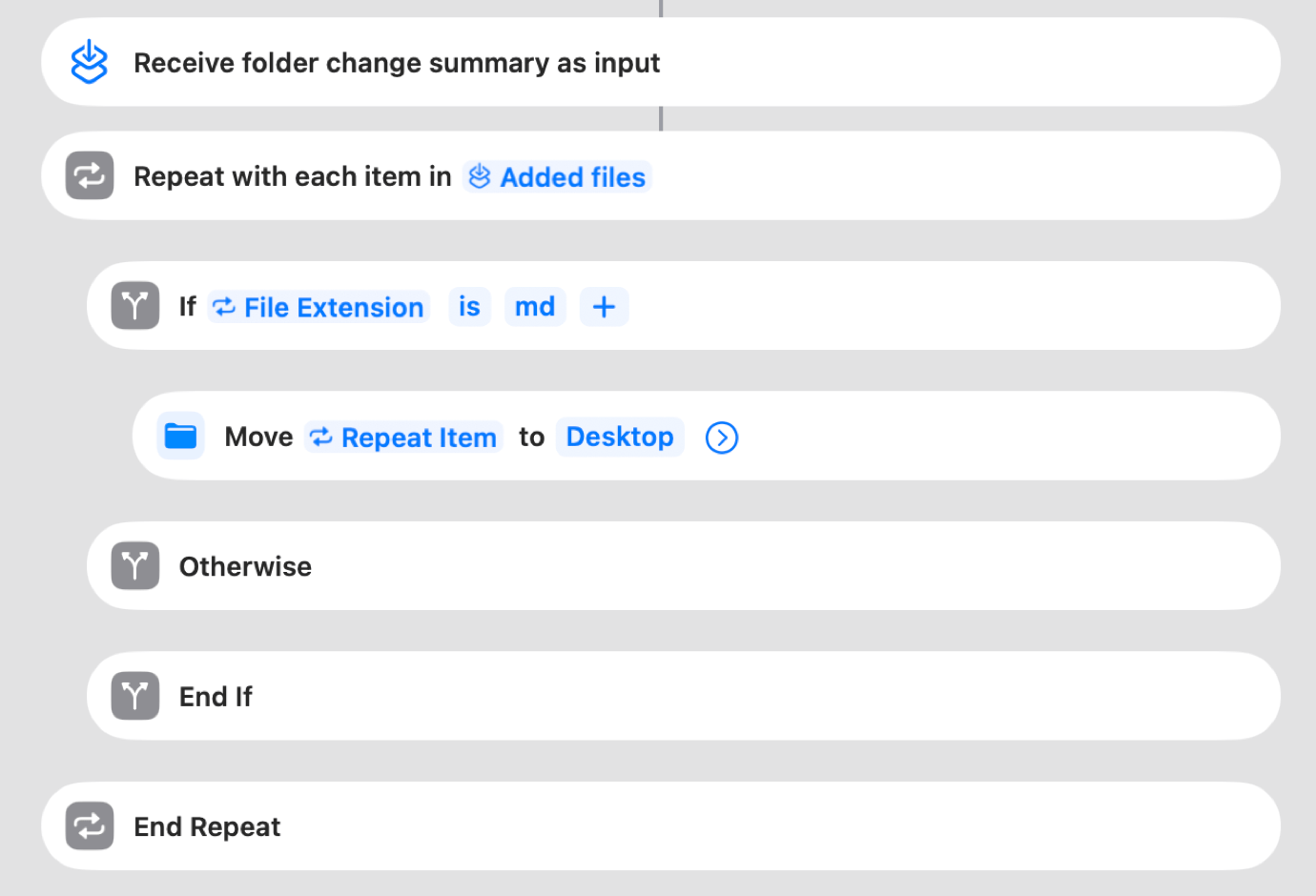1316x896 pixels.
Task: Click the End If branch icon
Action: click(x=134, y=696)
